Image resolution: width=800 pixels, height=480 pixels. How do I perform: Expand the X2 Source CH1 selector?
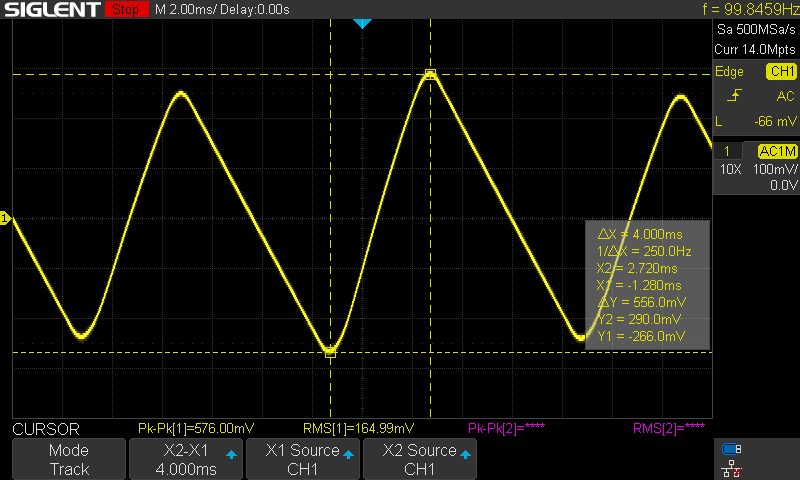click(x=419, y=460)
